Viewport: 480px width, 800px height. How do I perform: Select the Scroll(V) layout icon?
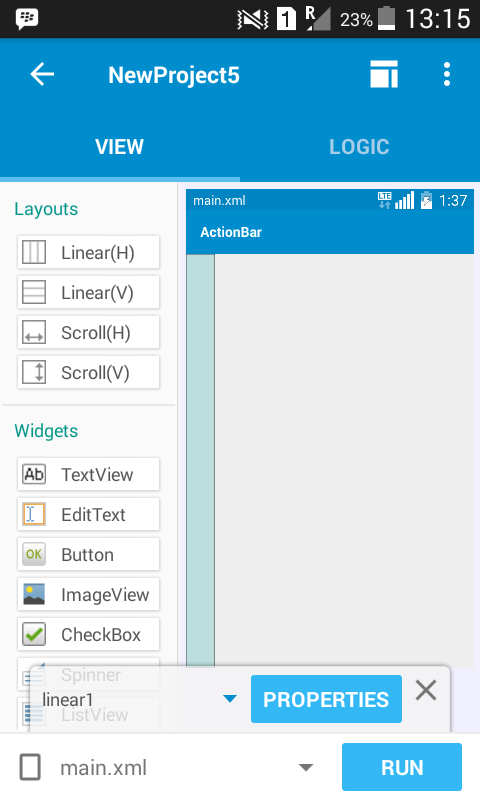click(34, 372)
